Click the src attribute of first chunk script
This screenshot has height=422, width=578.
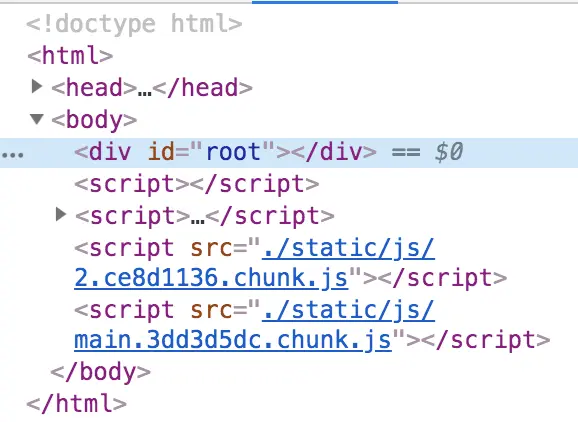tap(212, 248)
